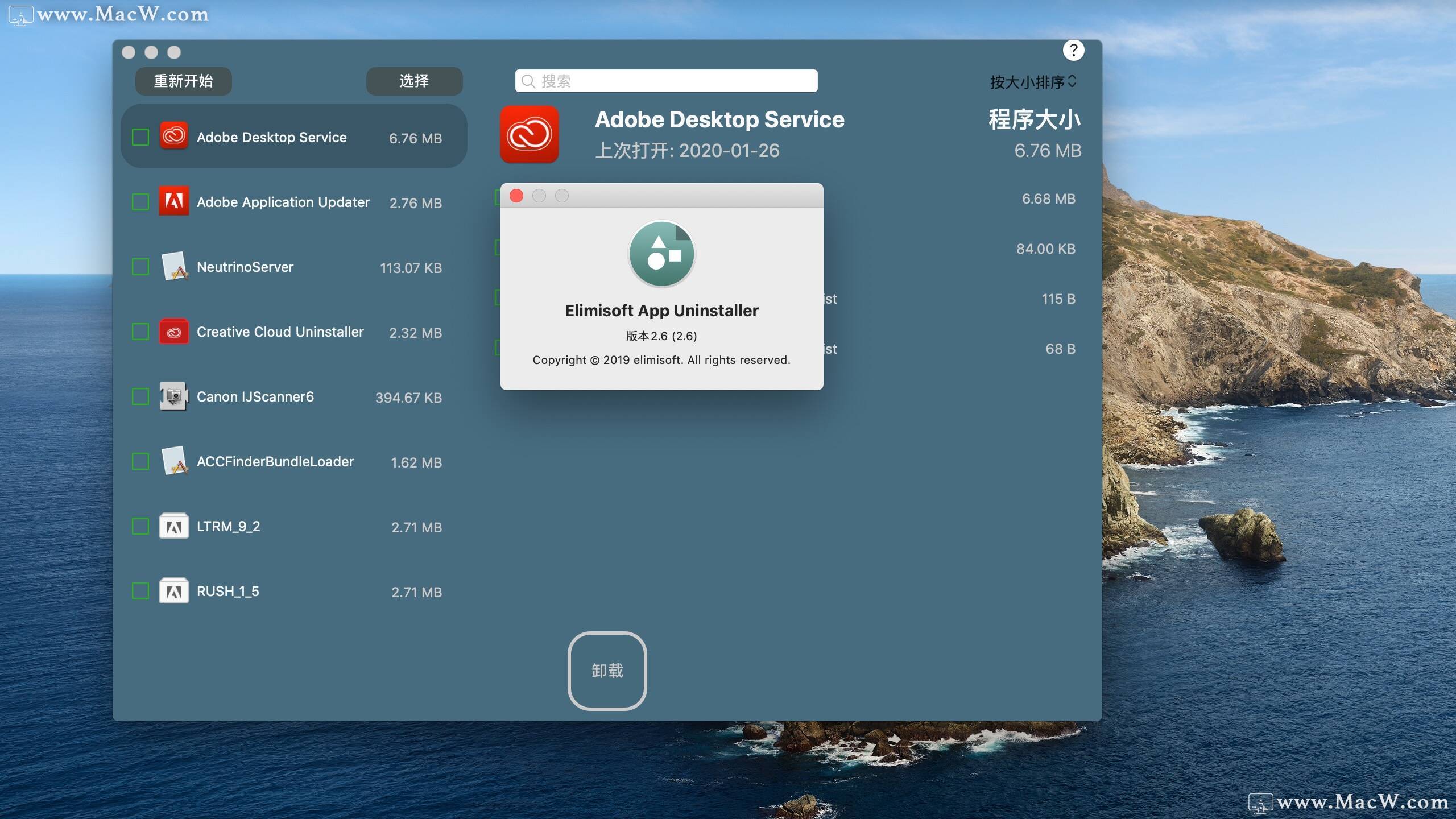Viewport: 1456px width, 819px height.
Task: Open the 按大小排序 sort dropdown
Action: (x=1033, y=82)
